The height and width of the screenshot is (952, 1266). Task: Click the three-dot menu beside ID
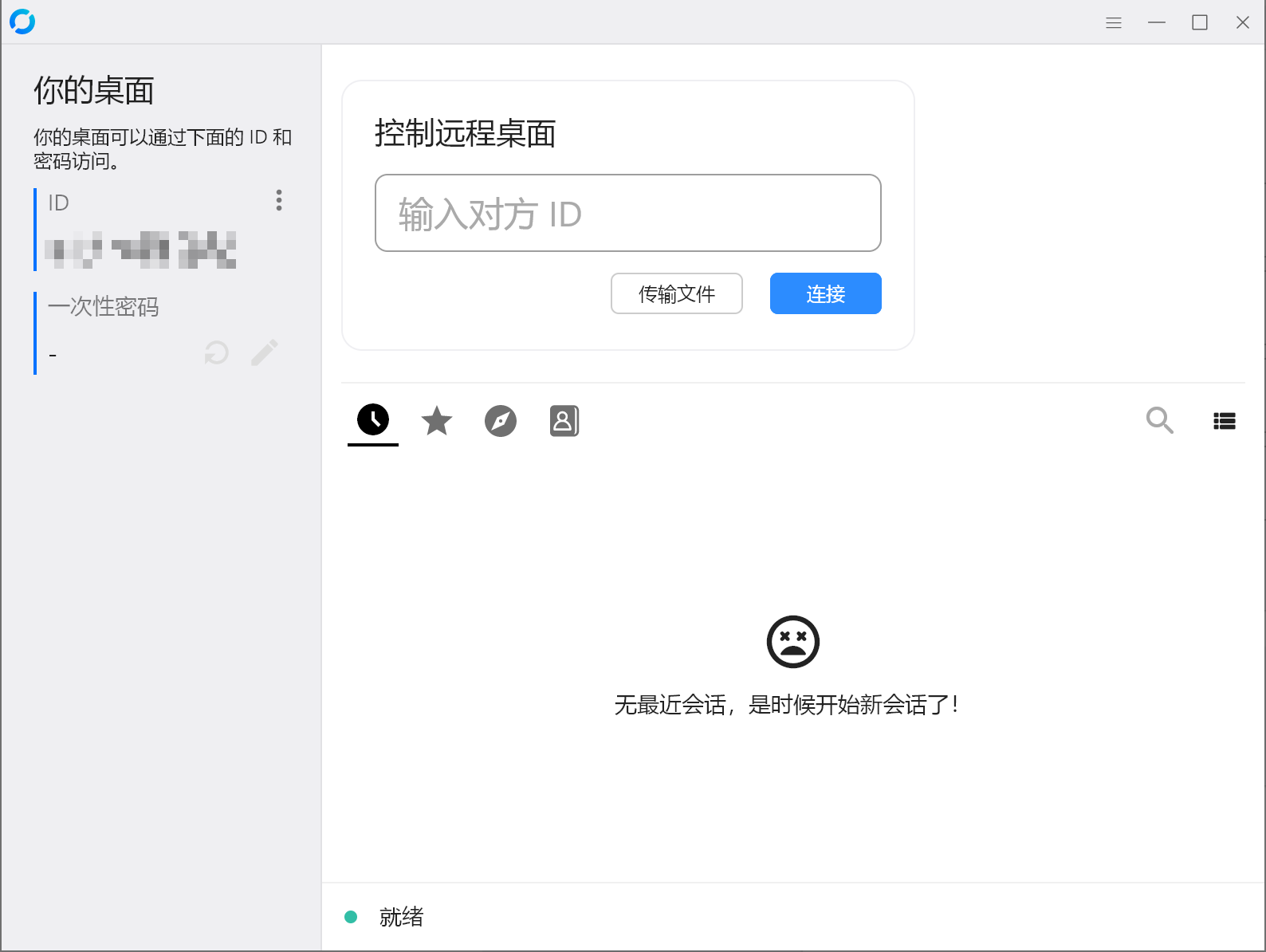(279, 200)
